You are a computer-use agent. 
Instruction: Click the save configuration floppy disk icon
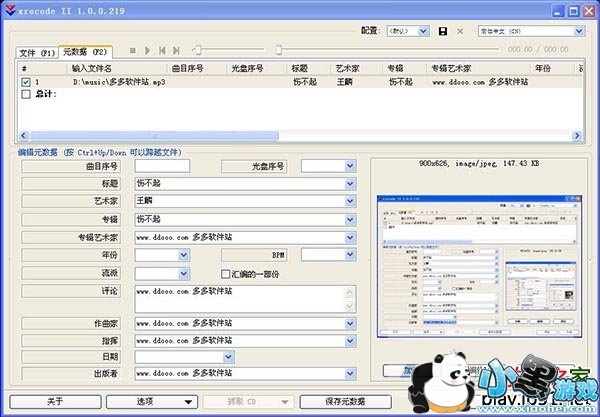point(443,31)
